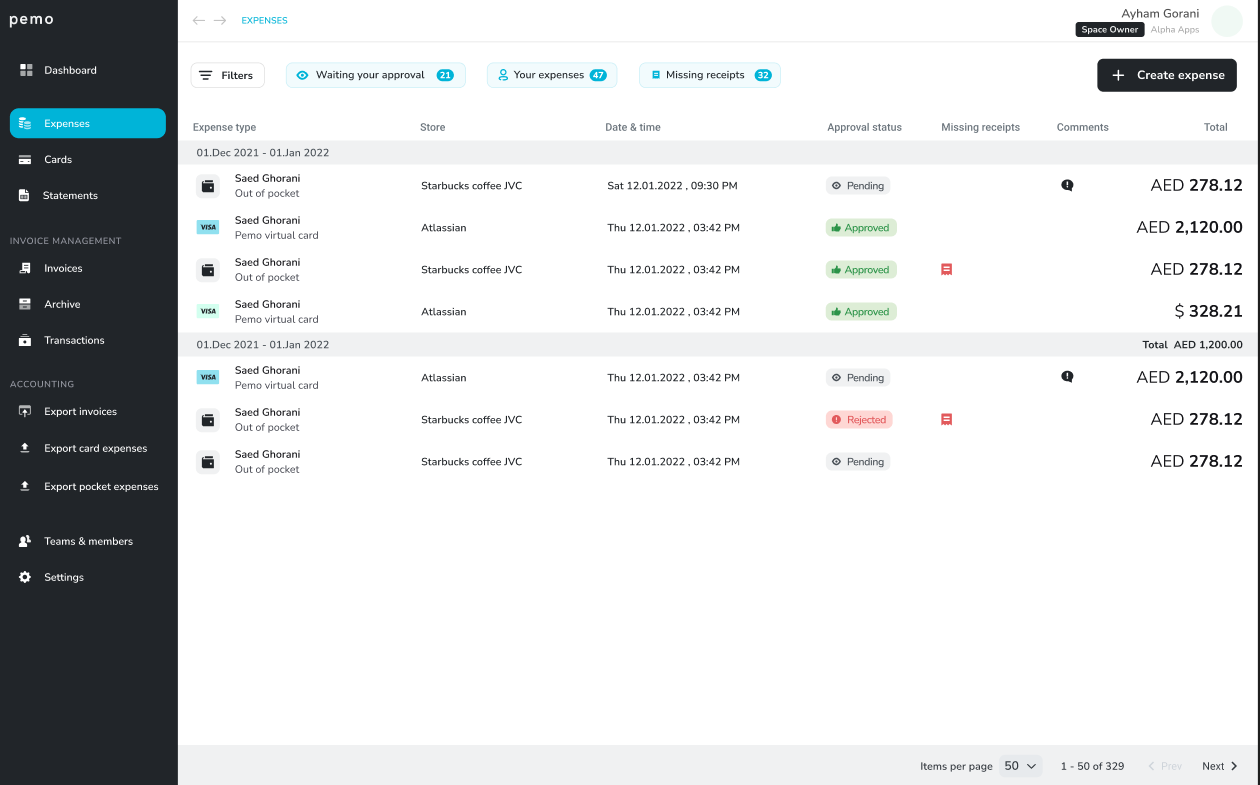The image size is (1260, 785).
Task: Open Teams & members from the sidebar
Action: pos(87,541)
